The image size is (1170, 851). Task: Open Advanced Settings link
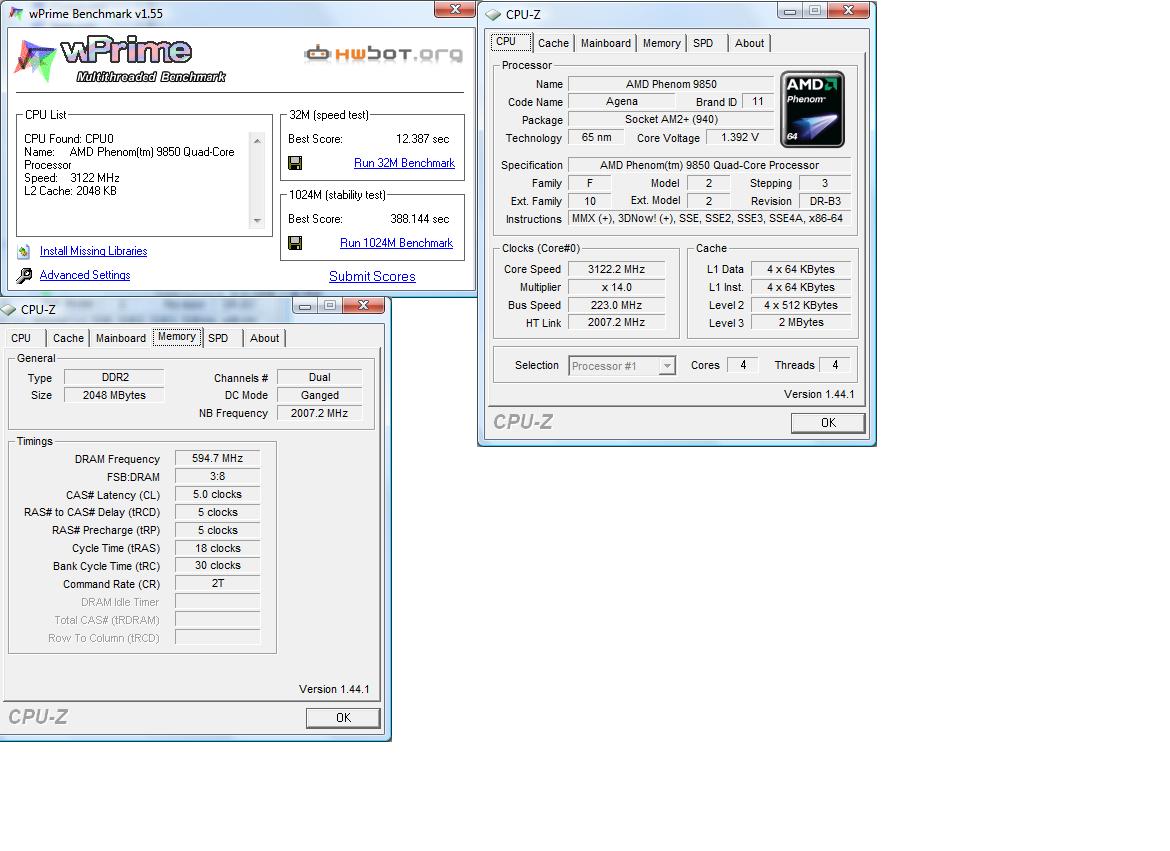(x=85, y=275)
